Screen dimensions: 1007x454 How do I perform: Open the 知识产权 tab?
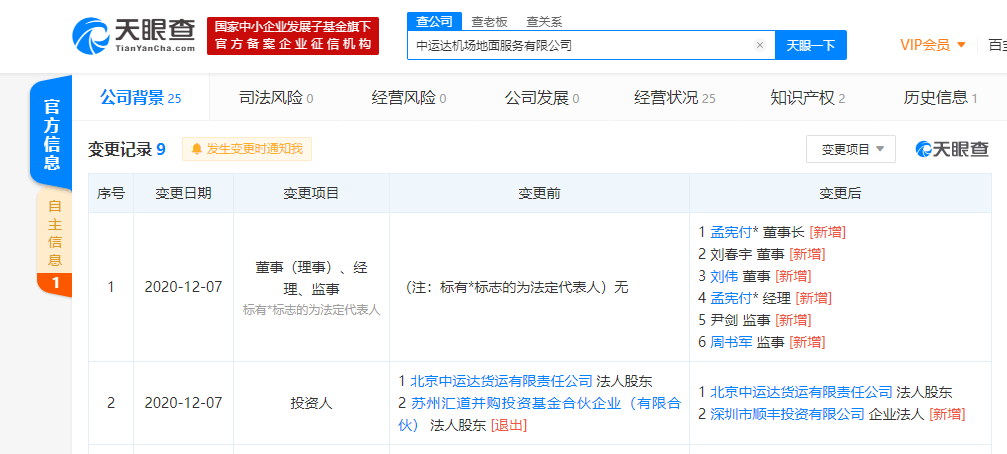807,98
